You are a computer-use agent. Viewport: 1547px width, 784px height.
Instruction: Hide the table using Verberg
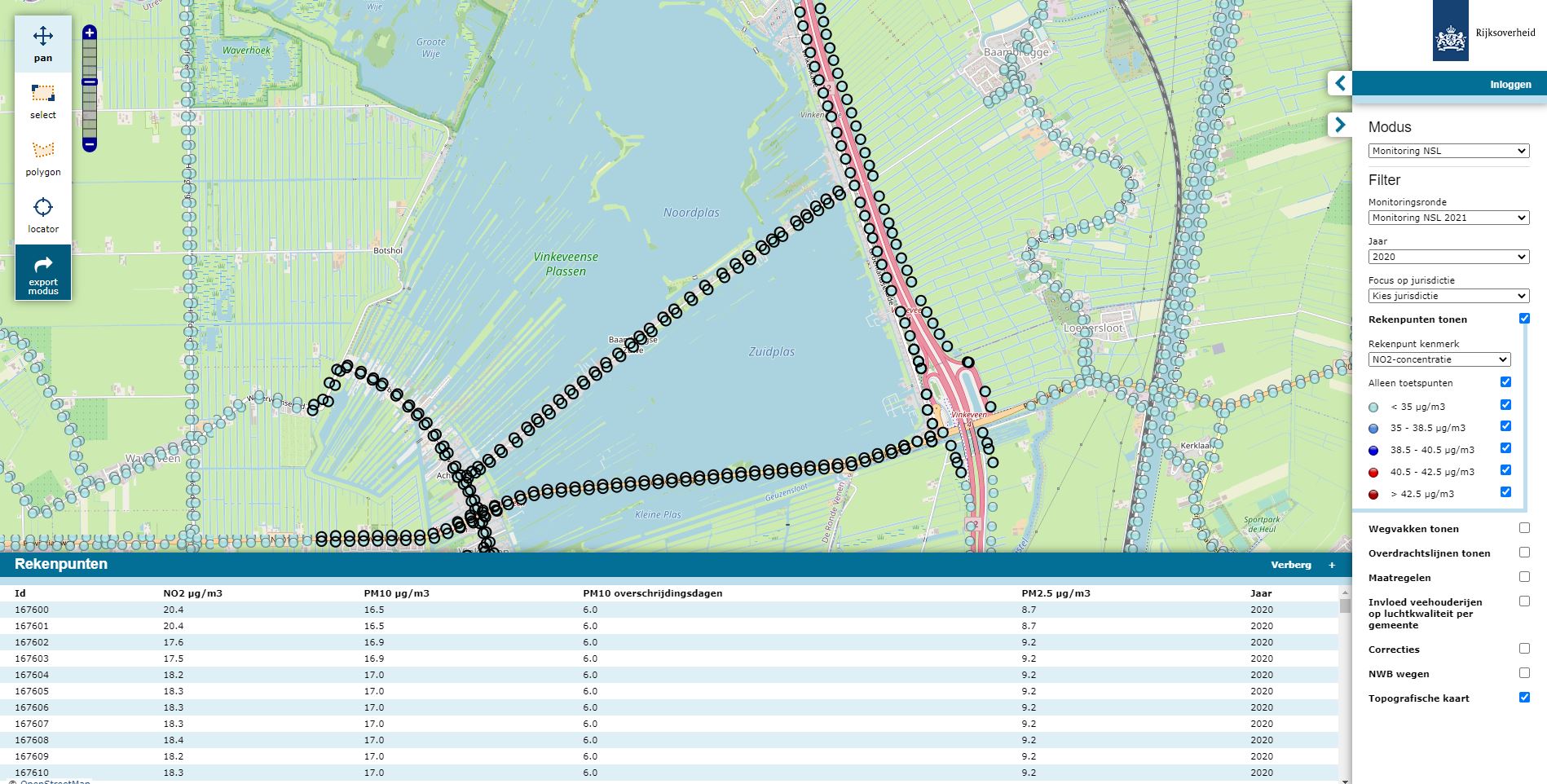click(x=1290, y=565)
